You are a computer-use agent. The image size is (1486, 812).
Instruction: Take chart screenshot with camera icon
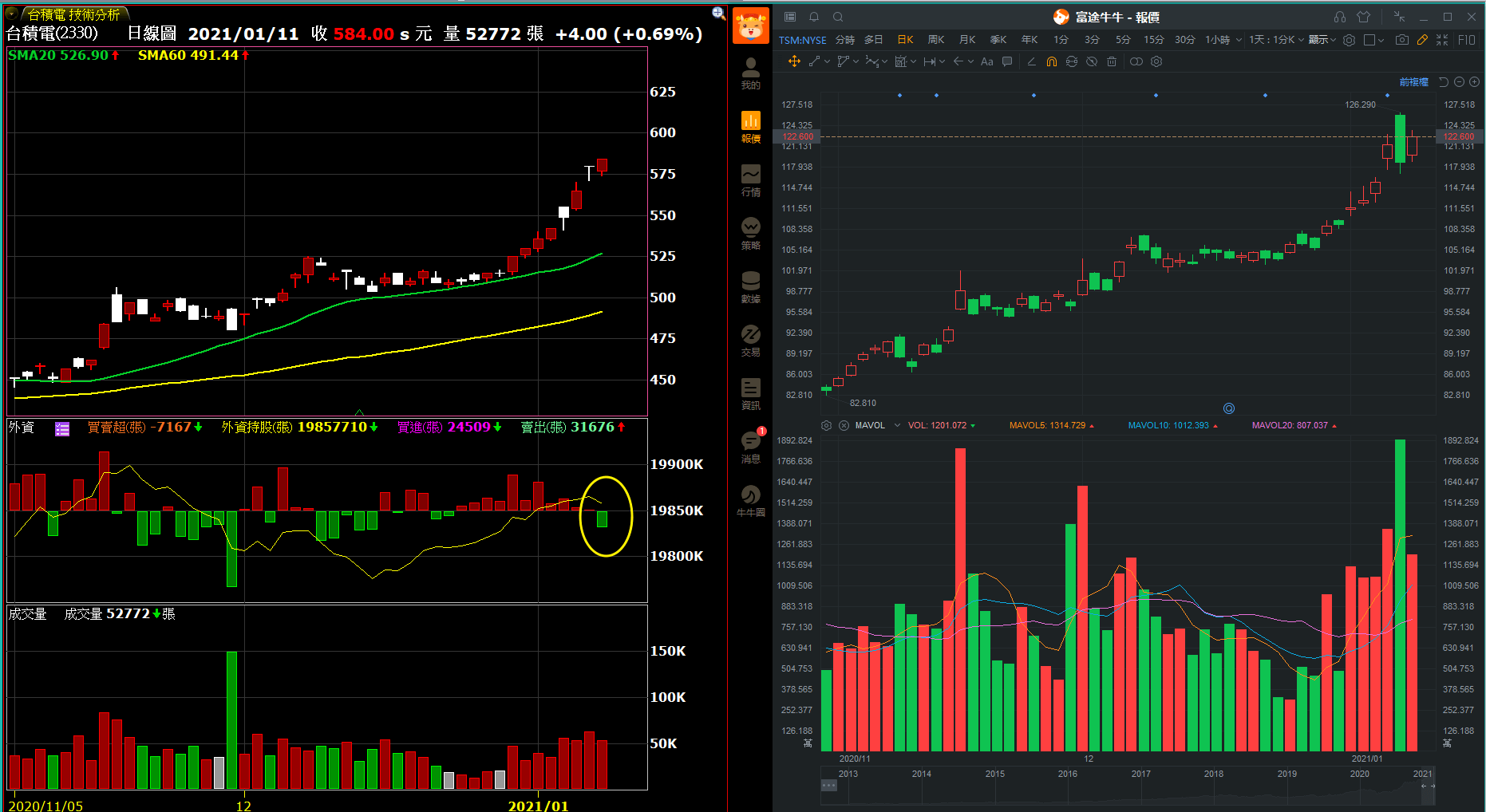point(1402,40)
